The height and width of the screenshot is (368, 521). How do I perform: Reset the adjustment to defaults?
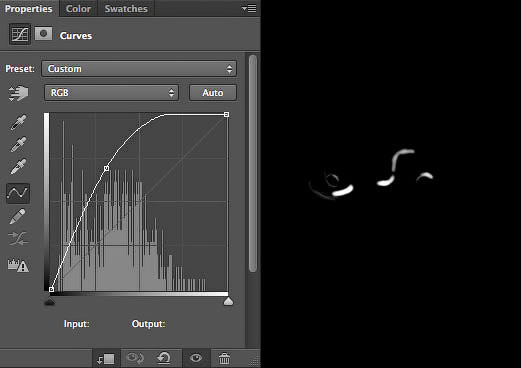[x=164, y=358]
